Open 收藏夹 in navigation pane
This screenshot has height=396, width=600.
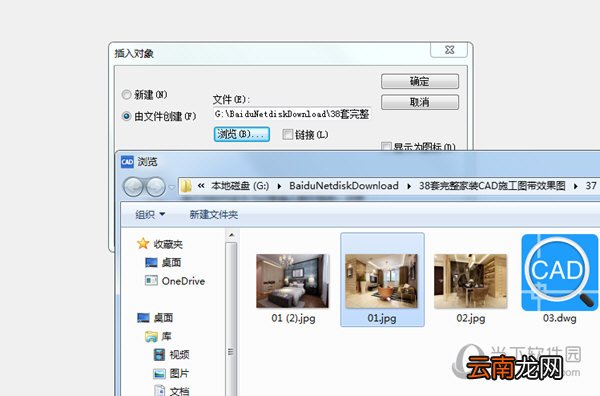click(168, 244)
